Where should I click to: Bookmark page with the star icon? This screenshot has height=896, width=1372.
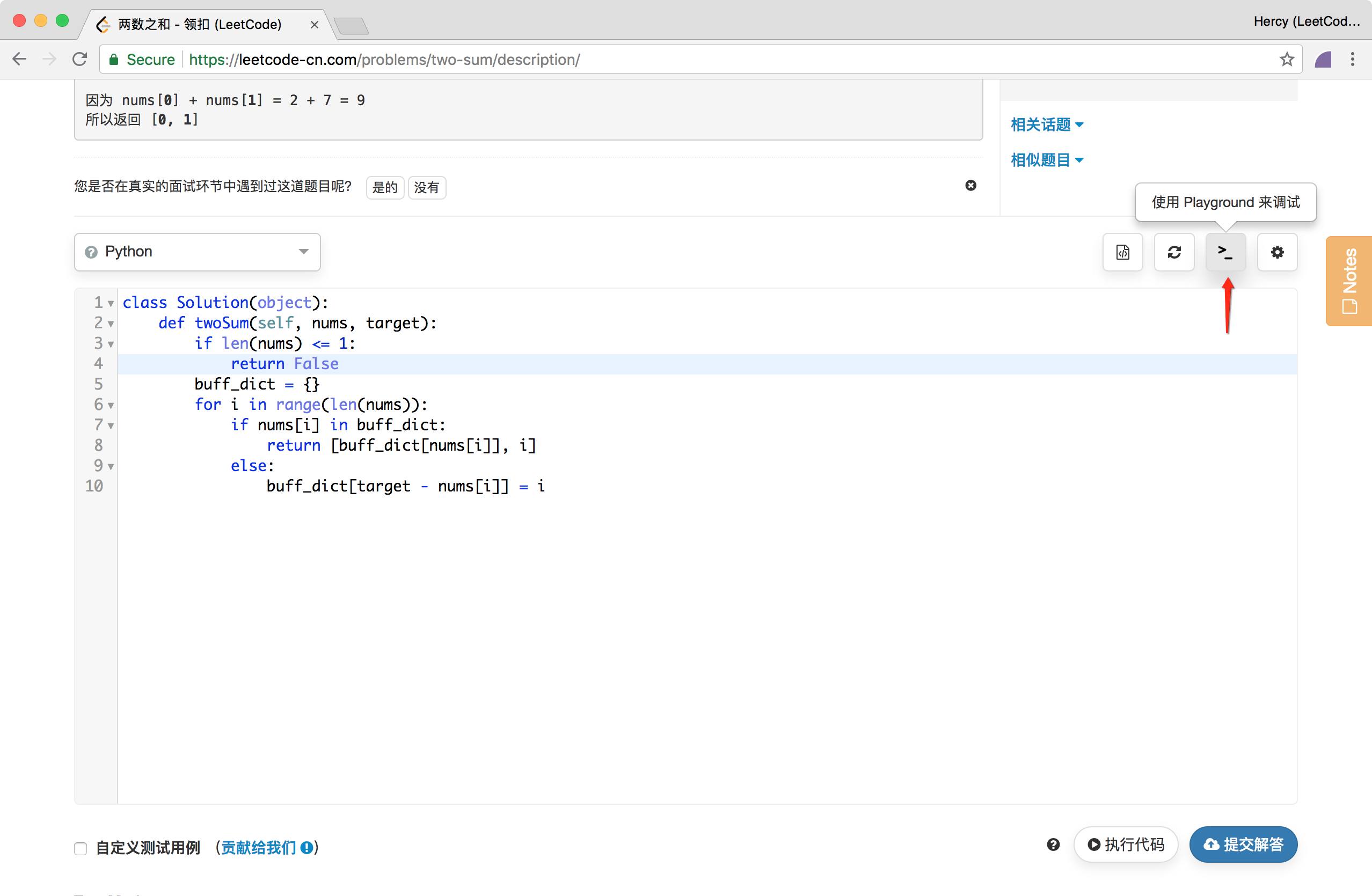click(1287, 60)
